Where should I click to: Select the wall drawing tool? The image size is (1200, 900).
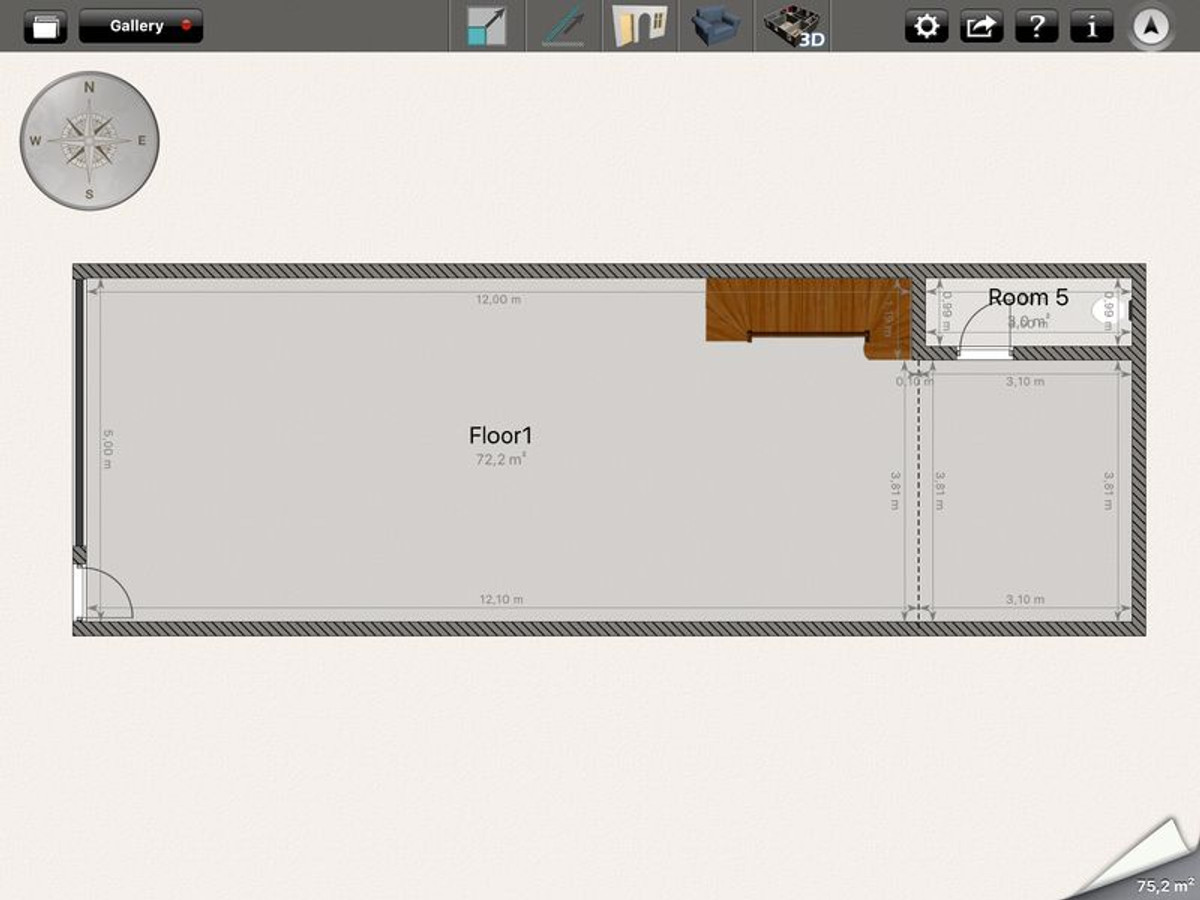pos(563,26)
